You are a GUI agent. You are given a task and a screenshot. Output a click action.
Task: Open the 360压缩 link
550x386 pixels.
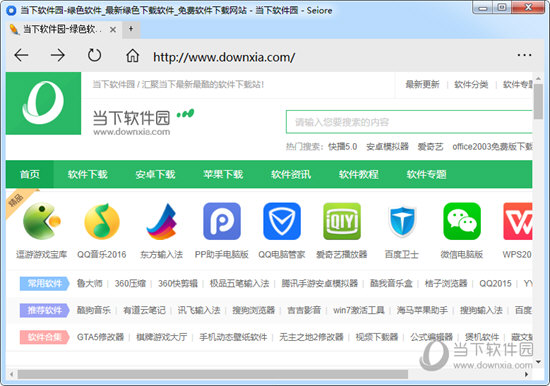pyautogui.click(x=130, y=283)
